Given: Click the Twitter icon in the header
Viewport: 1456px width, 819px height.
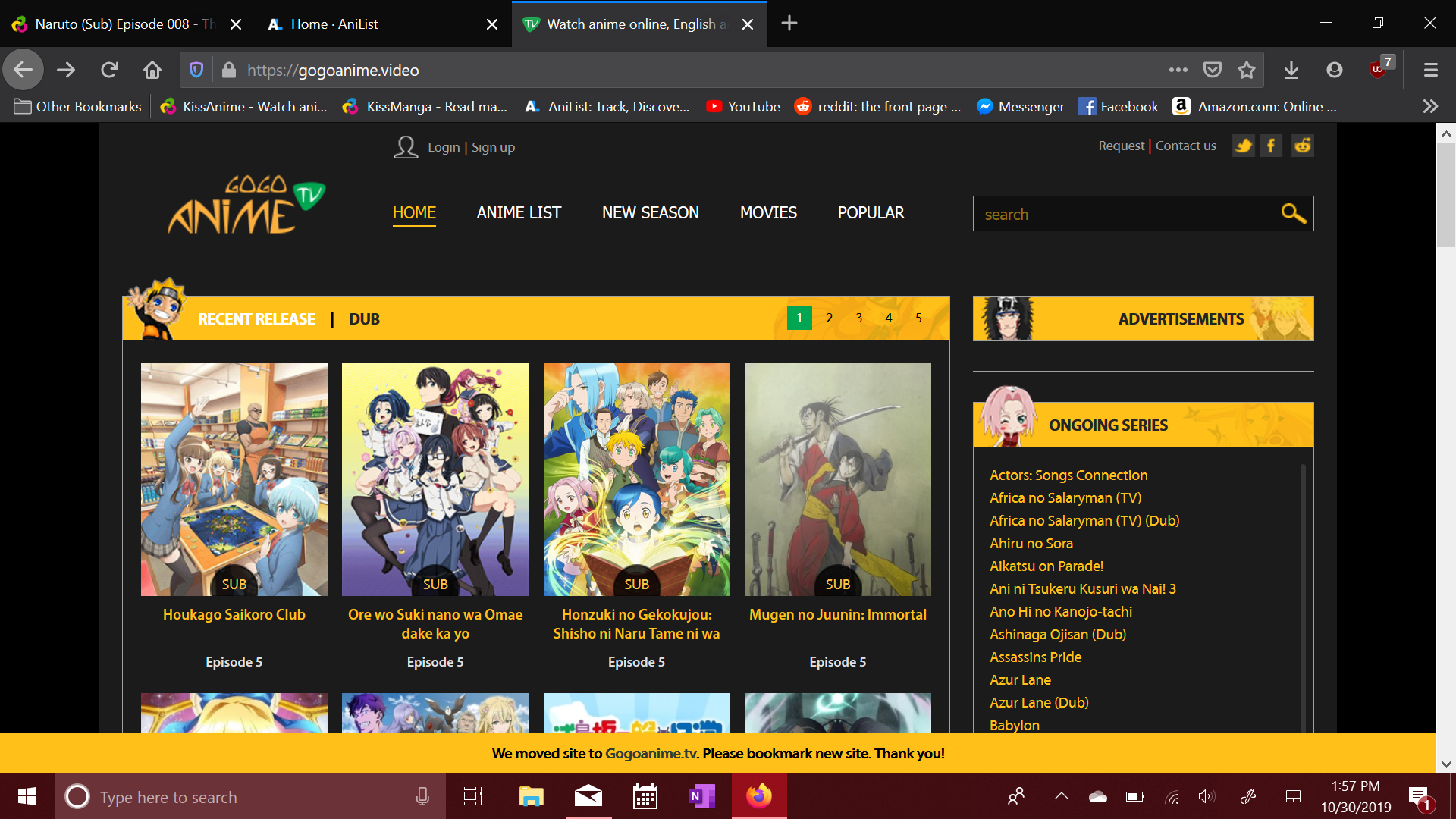Looking at the screenshot, I should click(x=1243, y=146).
